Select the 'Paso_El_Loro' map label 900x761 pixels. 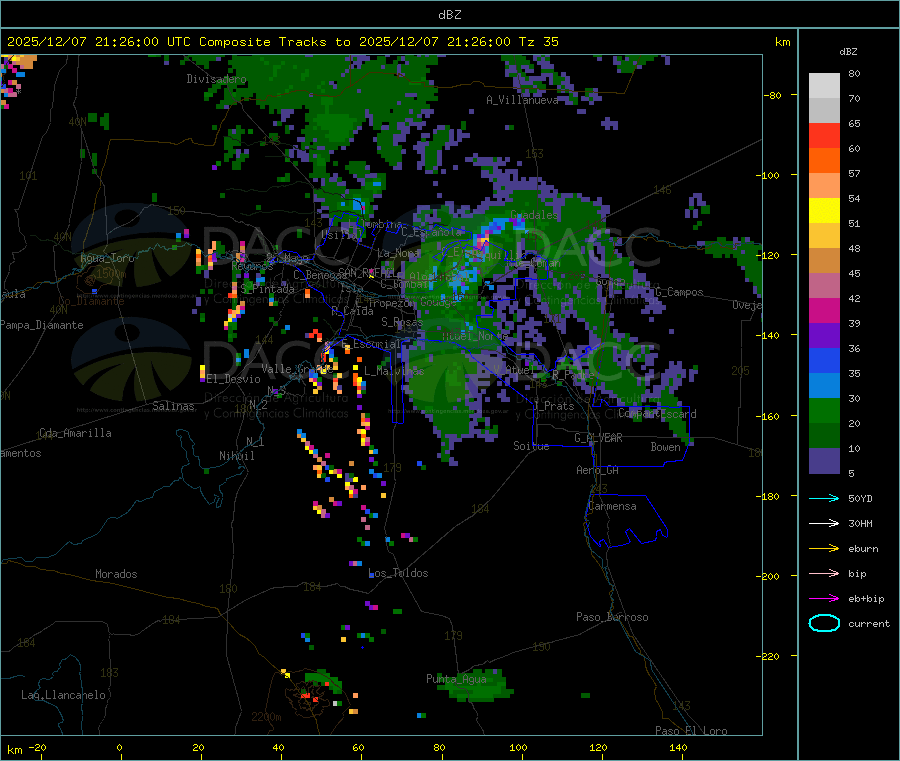click(x=691, y=731)
